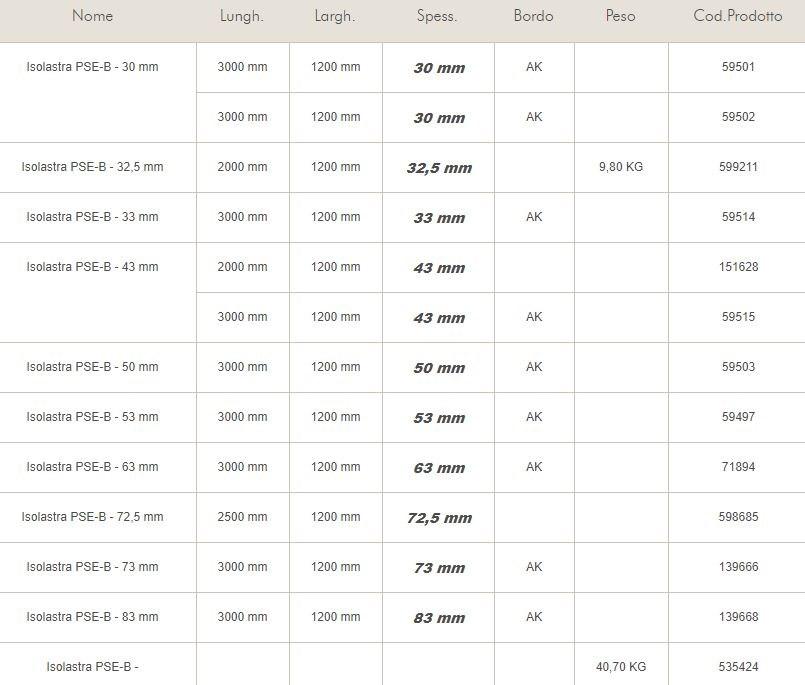Screen dimensions: 805x685
Task: Select the Spess. column header
Action: (x=437, y=16)
